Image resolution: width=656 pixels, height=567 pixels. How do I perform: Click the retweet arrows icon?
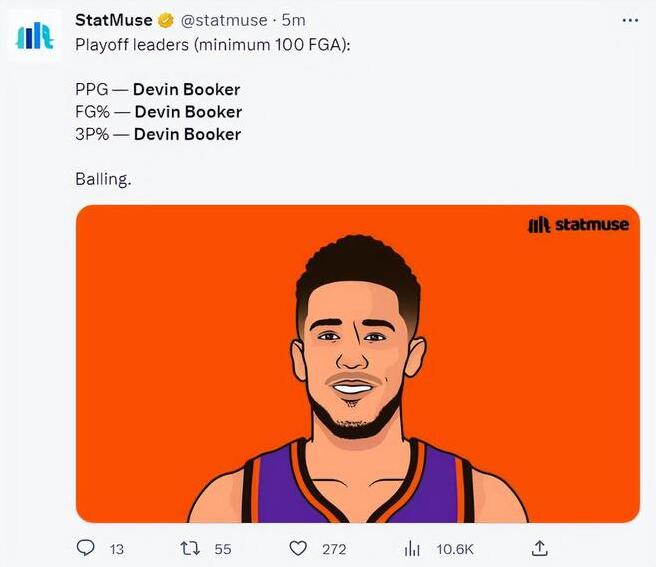pyautogui.click(x=187, y=548)
